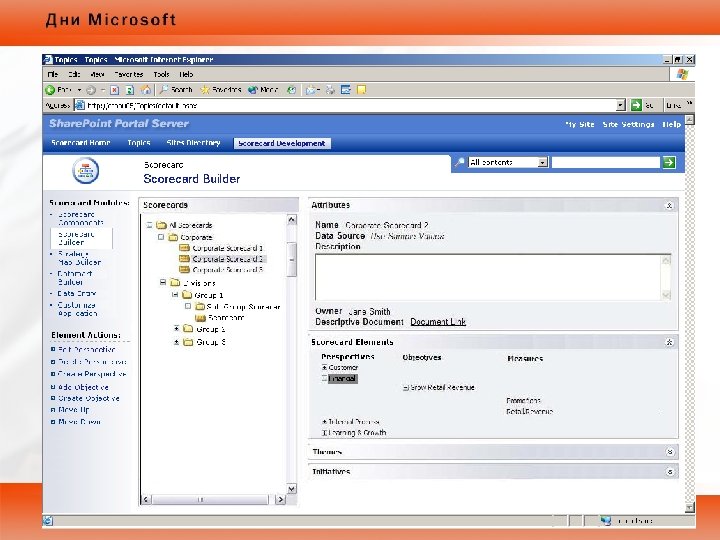Collapse the Corporate tree node
Screen dimensions: 720x540
pos(161,237)
